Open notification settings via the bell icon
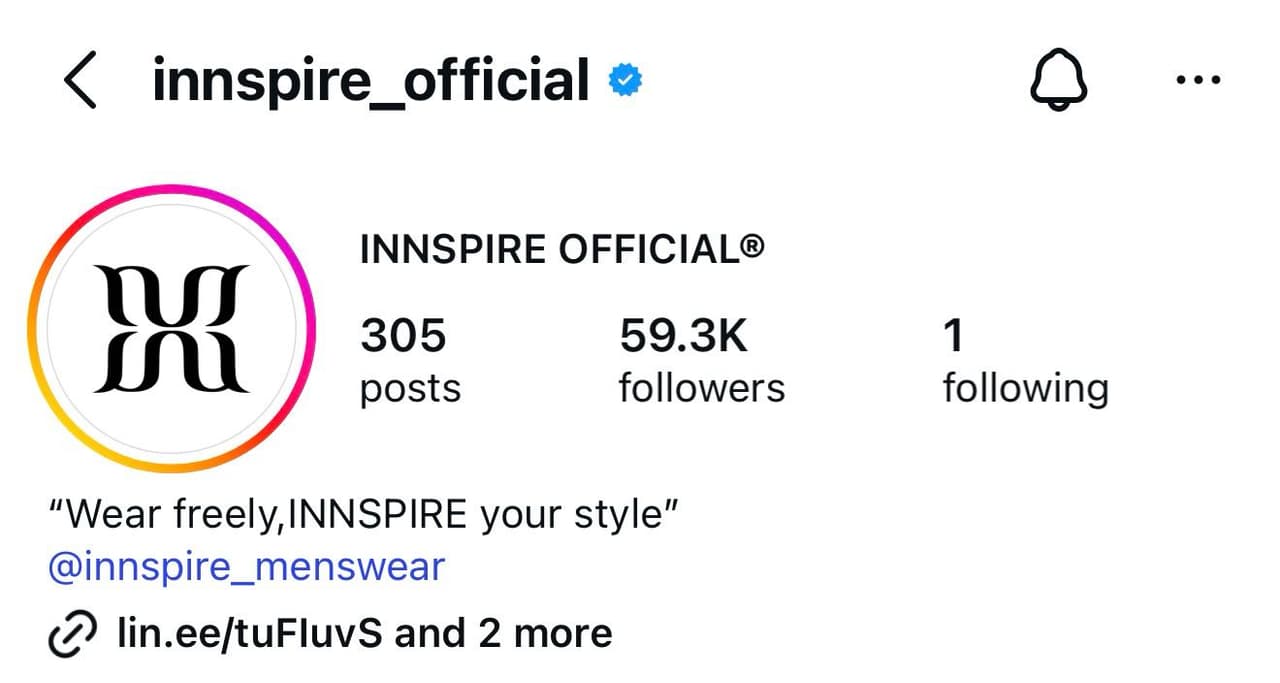 (1058, 81)
